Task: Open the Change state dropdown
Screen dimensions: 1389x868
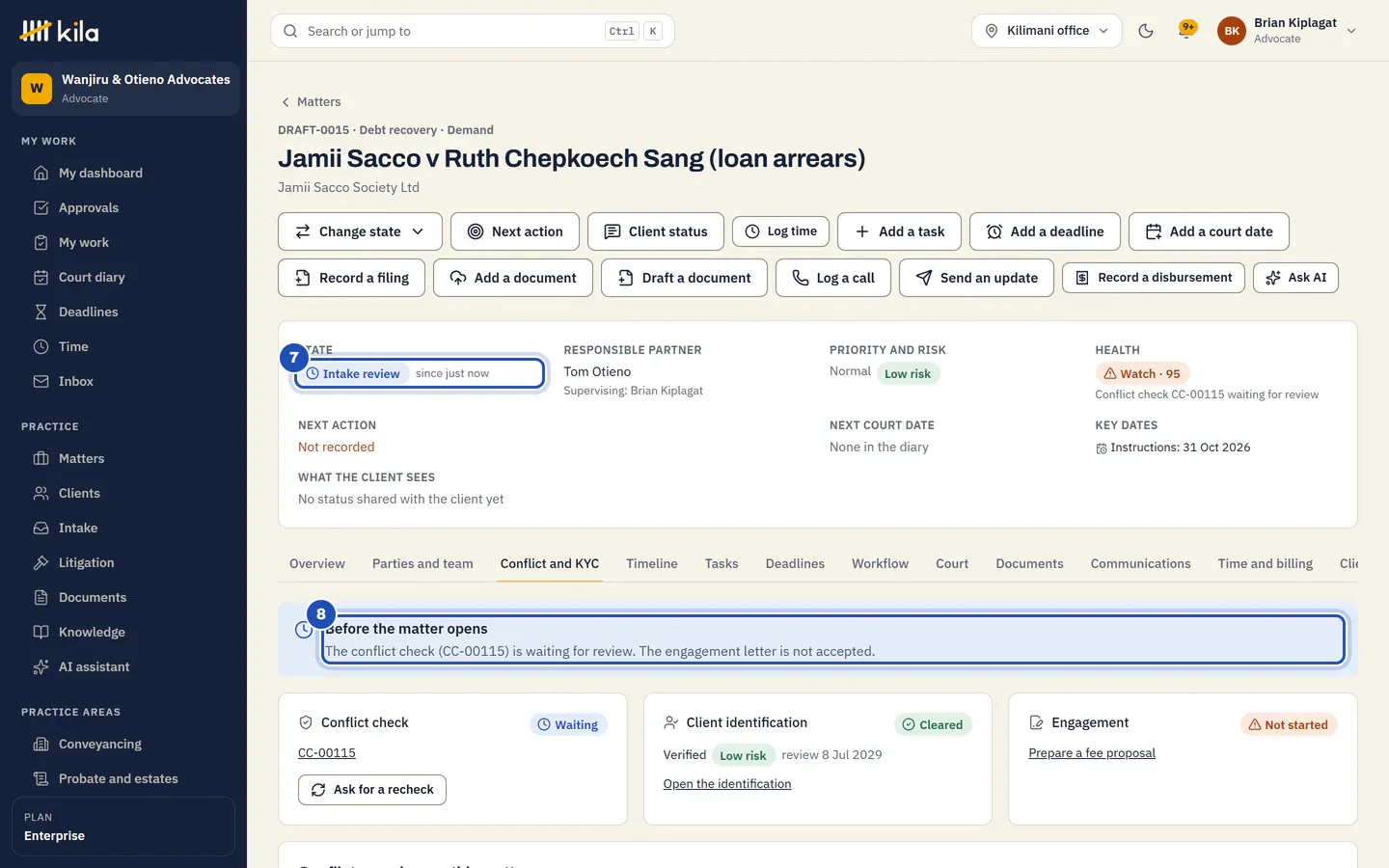Action: 360,231
